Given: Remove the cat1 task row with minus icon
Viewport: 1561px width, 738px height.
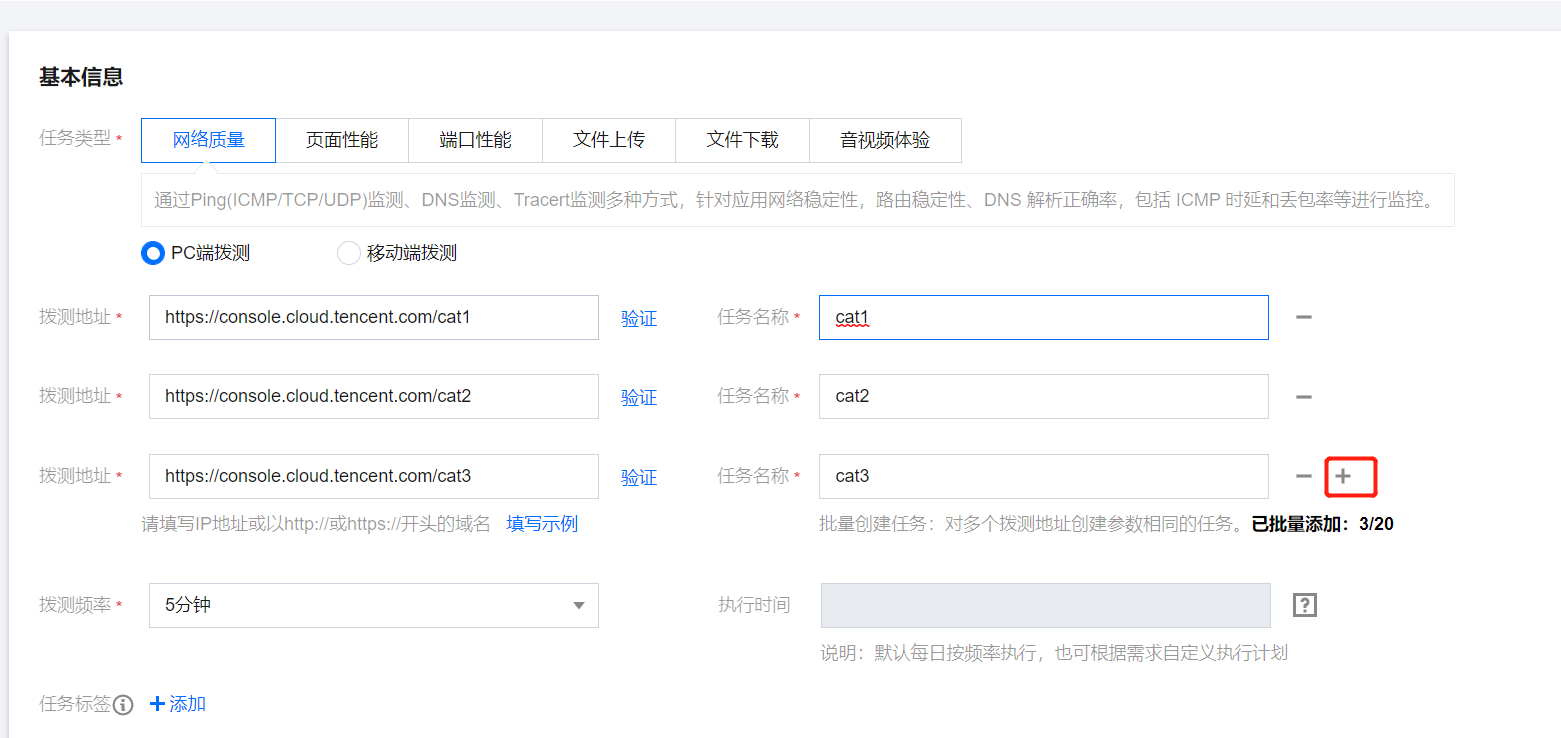Looking at the screenshot, I should tap(1303, 317).
